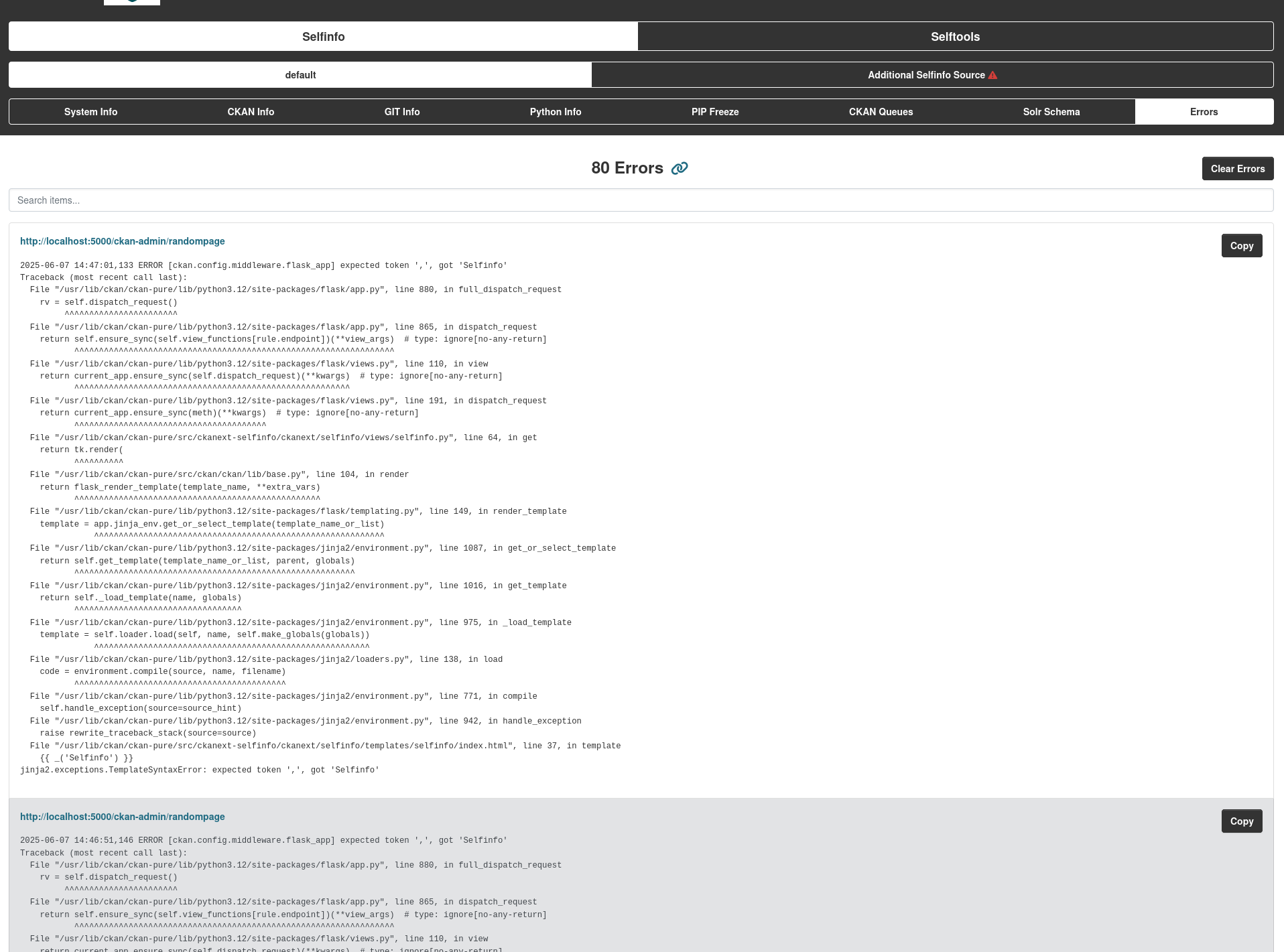Screen dimensions: 1284x952
Task: Open the Solr Schema tab
Action: pyautogui.click(x=1051, y=112)
